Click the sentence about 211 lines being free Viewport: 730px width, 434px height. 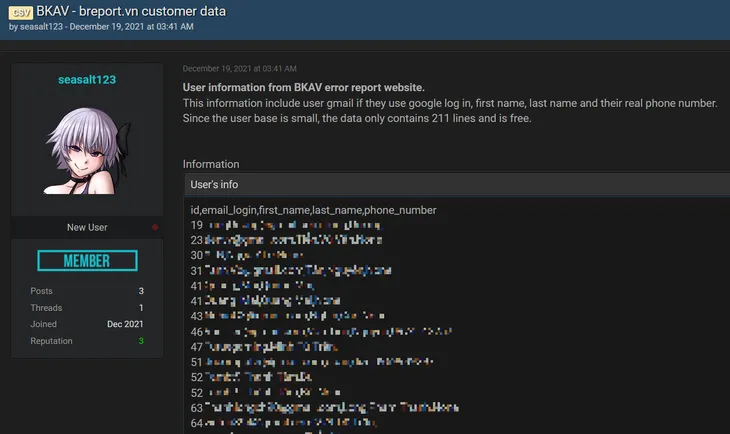point(357,118)
